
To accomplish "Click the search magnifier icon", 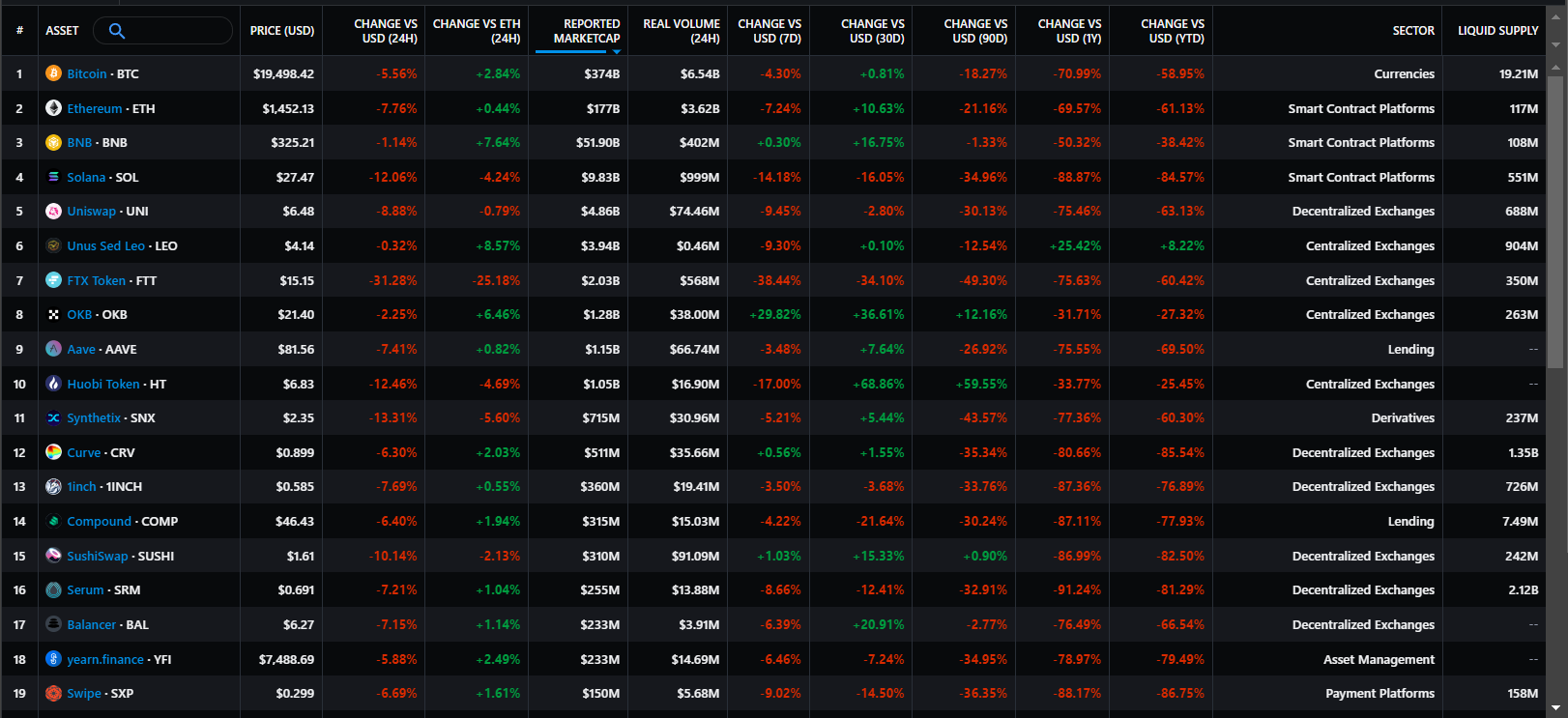I will click(x=117, y=31).
